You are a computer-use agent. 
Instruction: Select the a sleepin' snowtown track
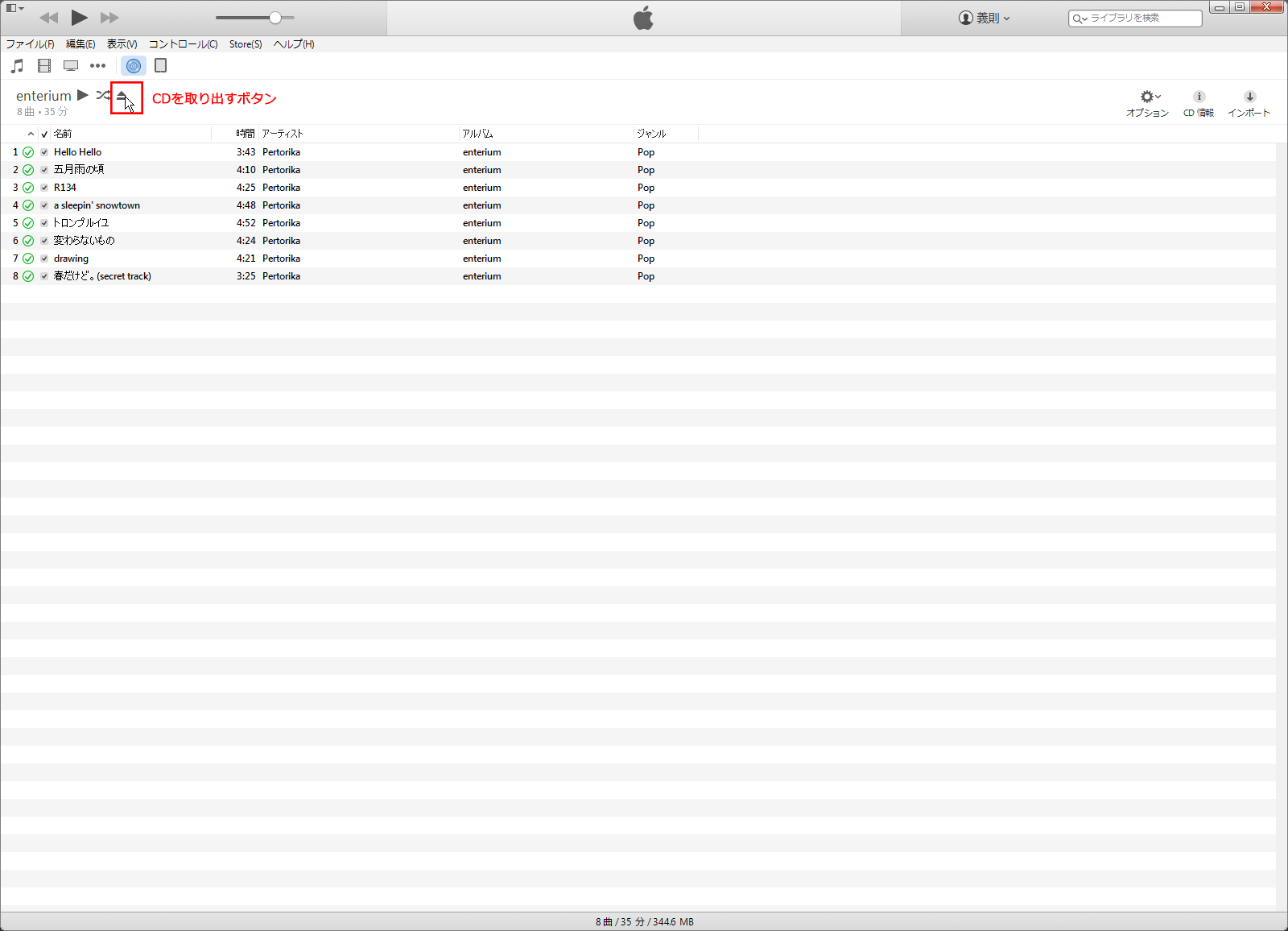click(97, 205)
